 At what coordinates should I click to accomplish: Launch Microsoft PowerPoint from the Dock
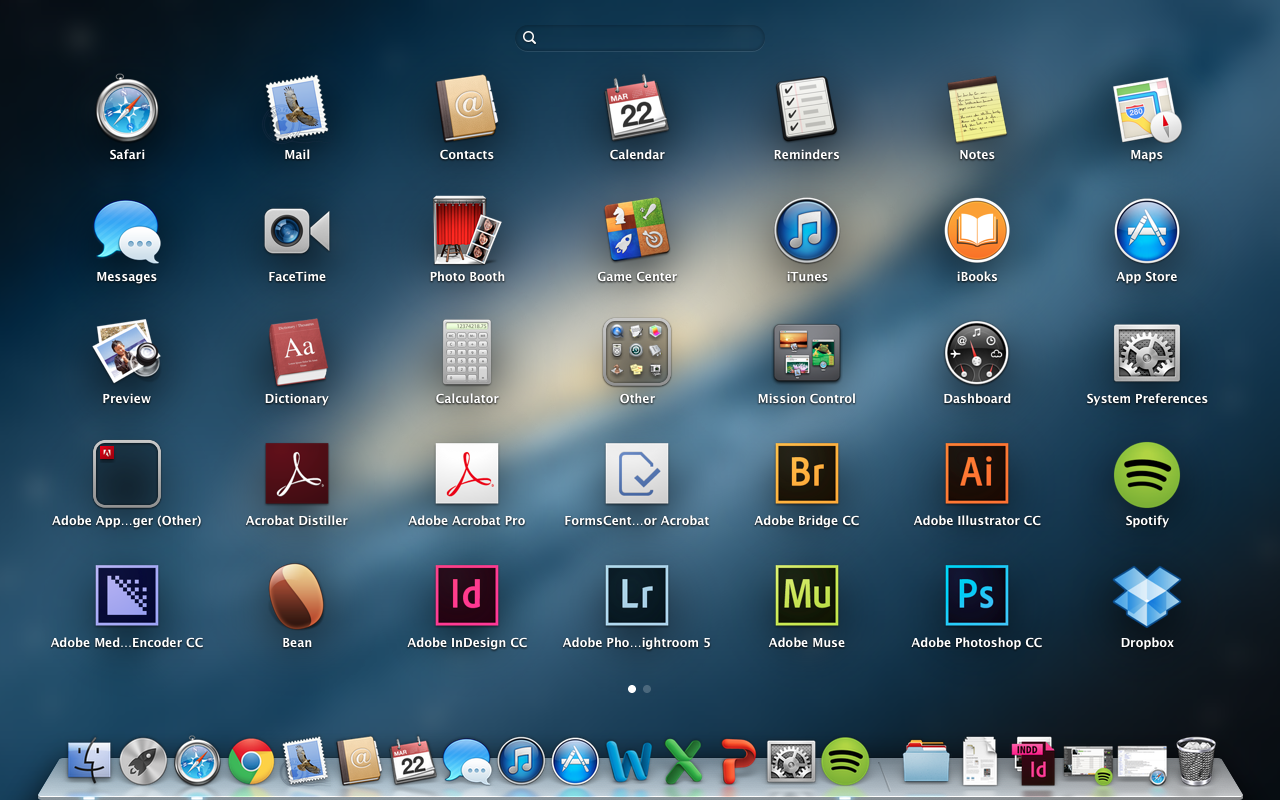click(737, 762)
